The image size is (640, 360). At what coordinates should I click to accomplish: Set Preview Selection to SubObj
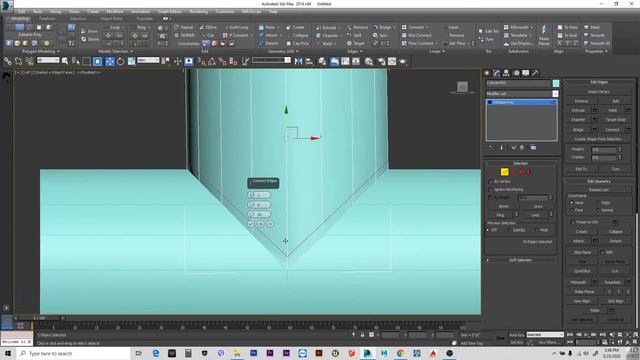click(x=509, y=230)
